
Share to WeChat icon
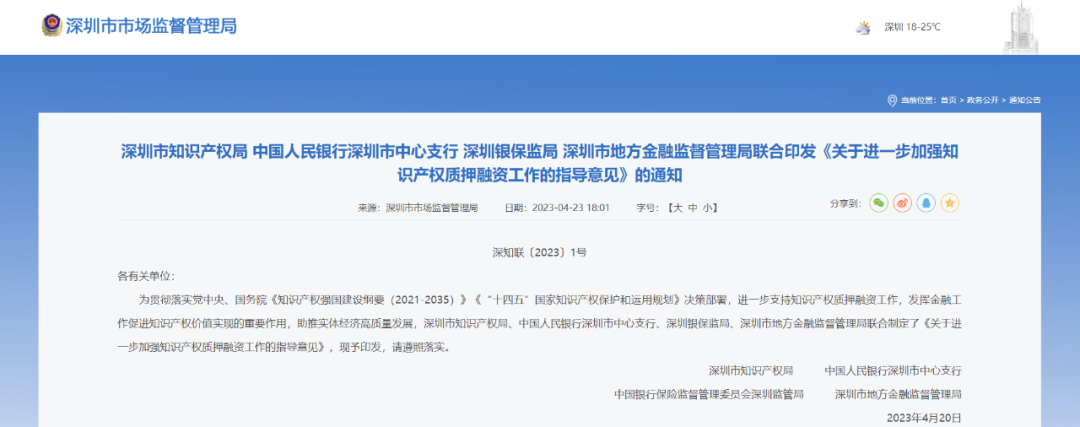[878, 203]
